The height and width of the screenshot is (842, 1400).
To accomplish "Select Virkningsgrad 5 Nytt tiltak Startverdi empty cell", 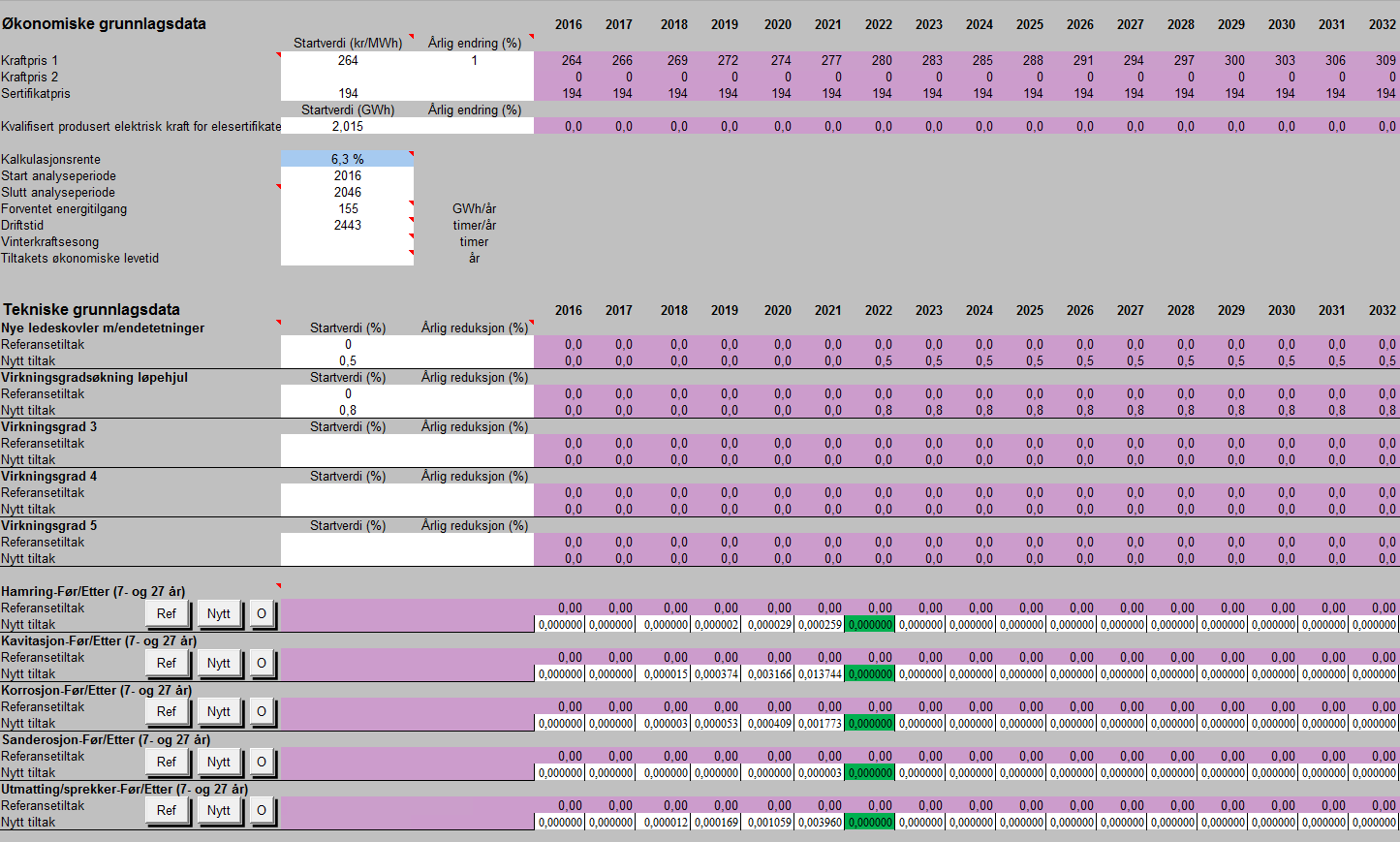I will (347, 558).
